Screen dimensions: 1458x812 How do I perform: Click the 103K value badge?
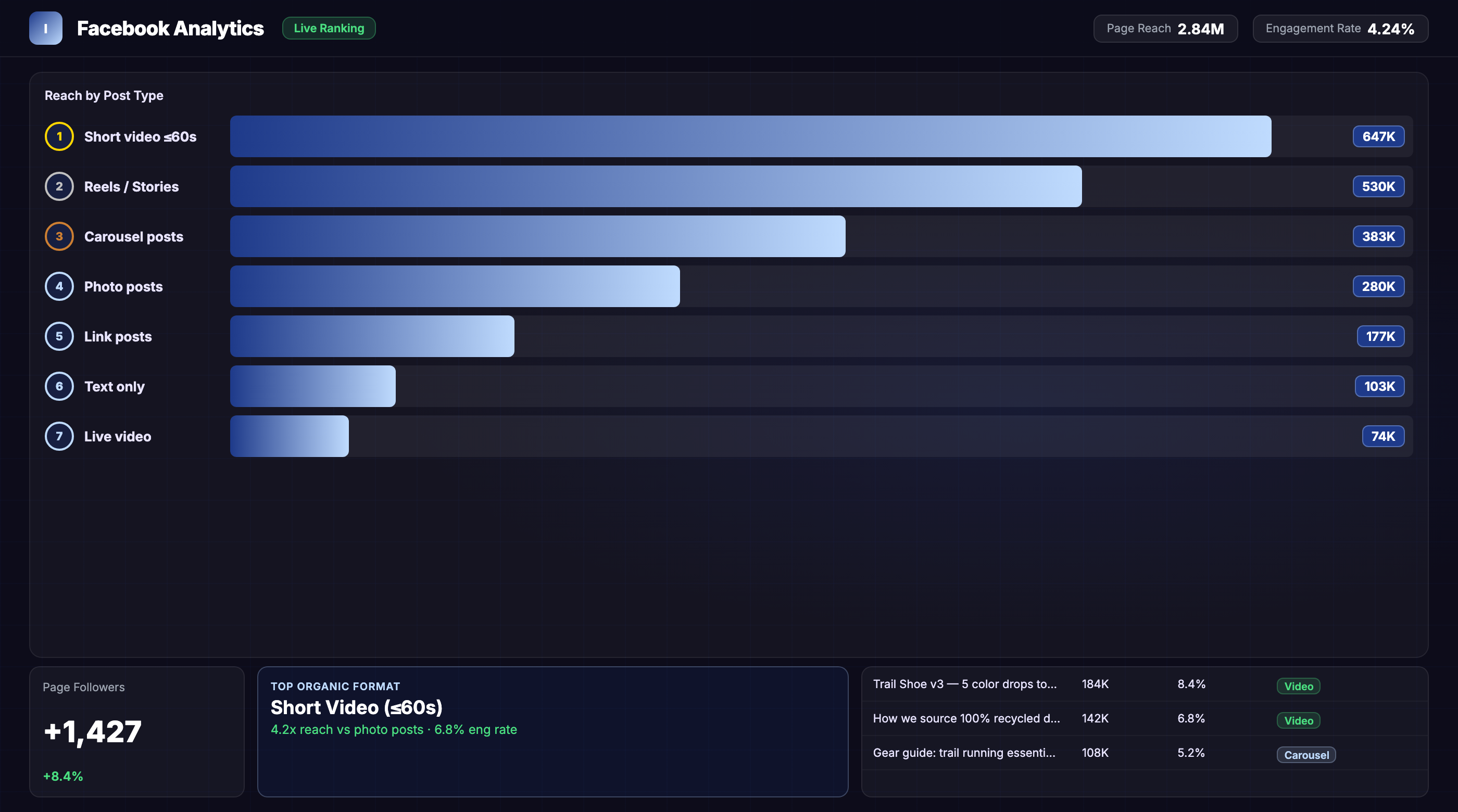tap(1379, 386)
